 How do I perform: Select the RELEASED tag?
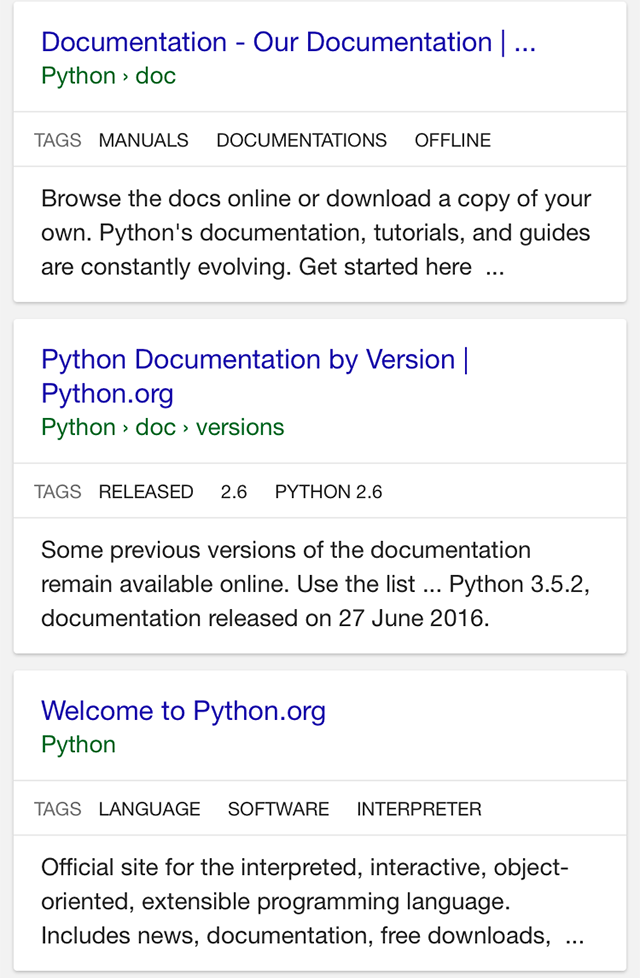coord(145,492)
